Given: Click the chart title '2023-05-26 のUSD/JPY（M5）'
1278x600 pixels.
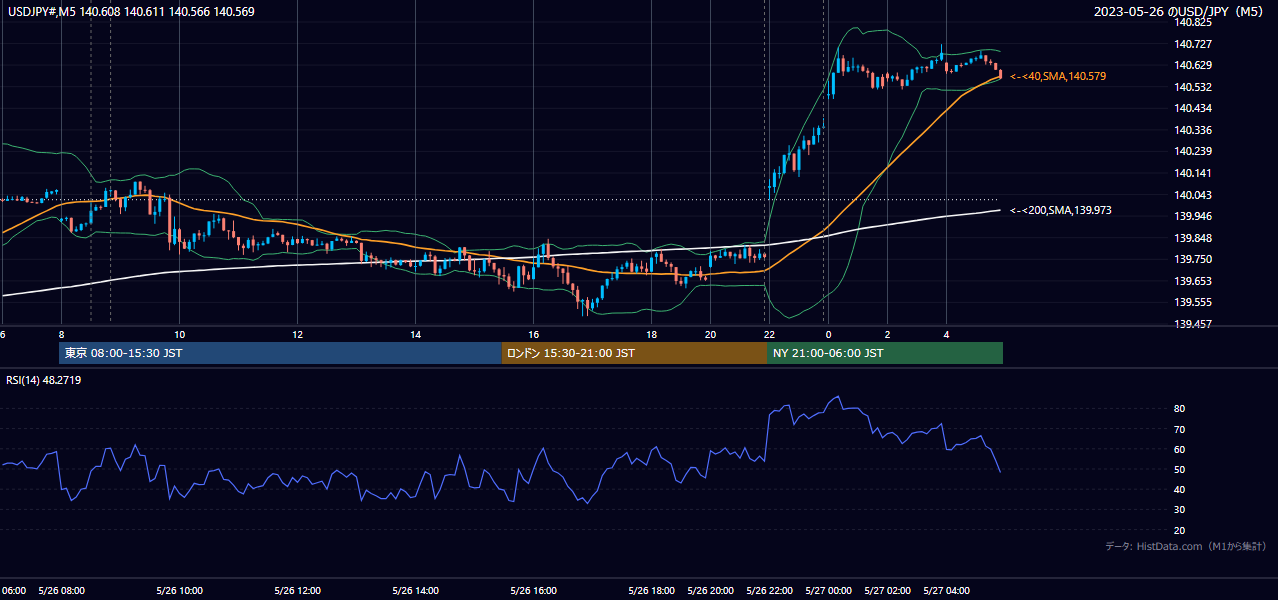Looking at the screenshot, I should tap(1180, 12).
